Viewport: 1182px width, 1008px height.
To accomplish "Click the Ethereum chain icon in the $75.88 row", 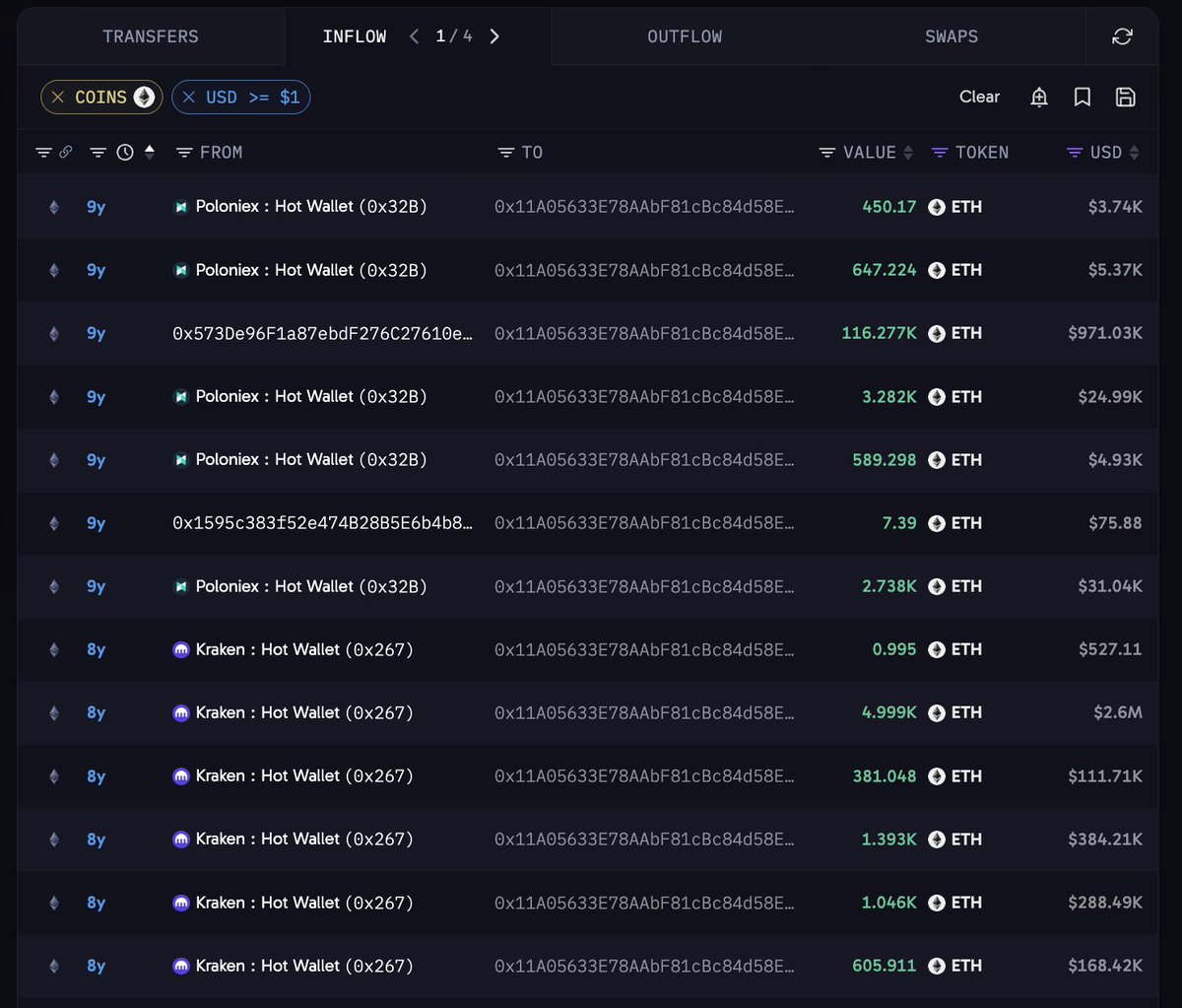I will point(54,523).
